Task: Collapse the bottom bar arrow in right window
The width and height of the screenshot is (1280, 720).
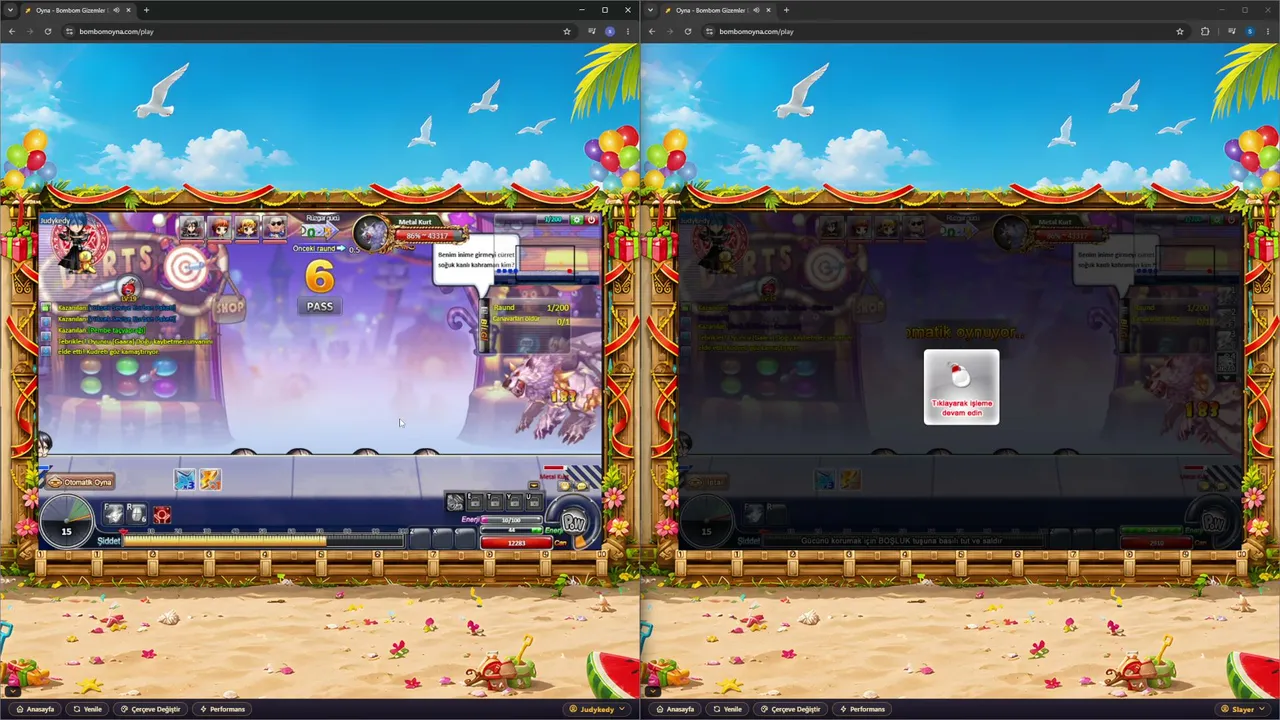Action: [x=652, y=690]
